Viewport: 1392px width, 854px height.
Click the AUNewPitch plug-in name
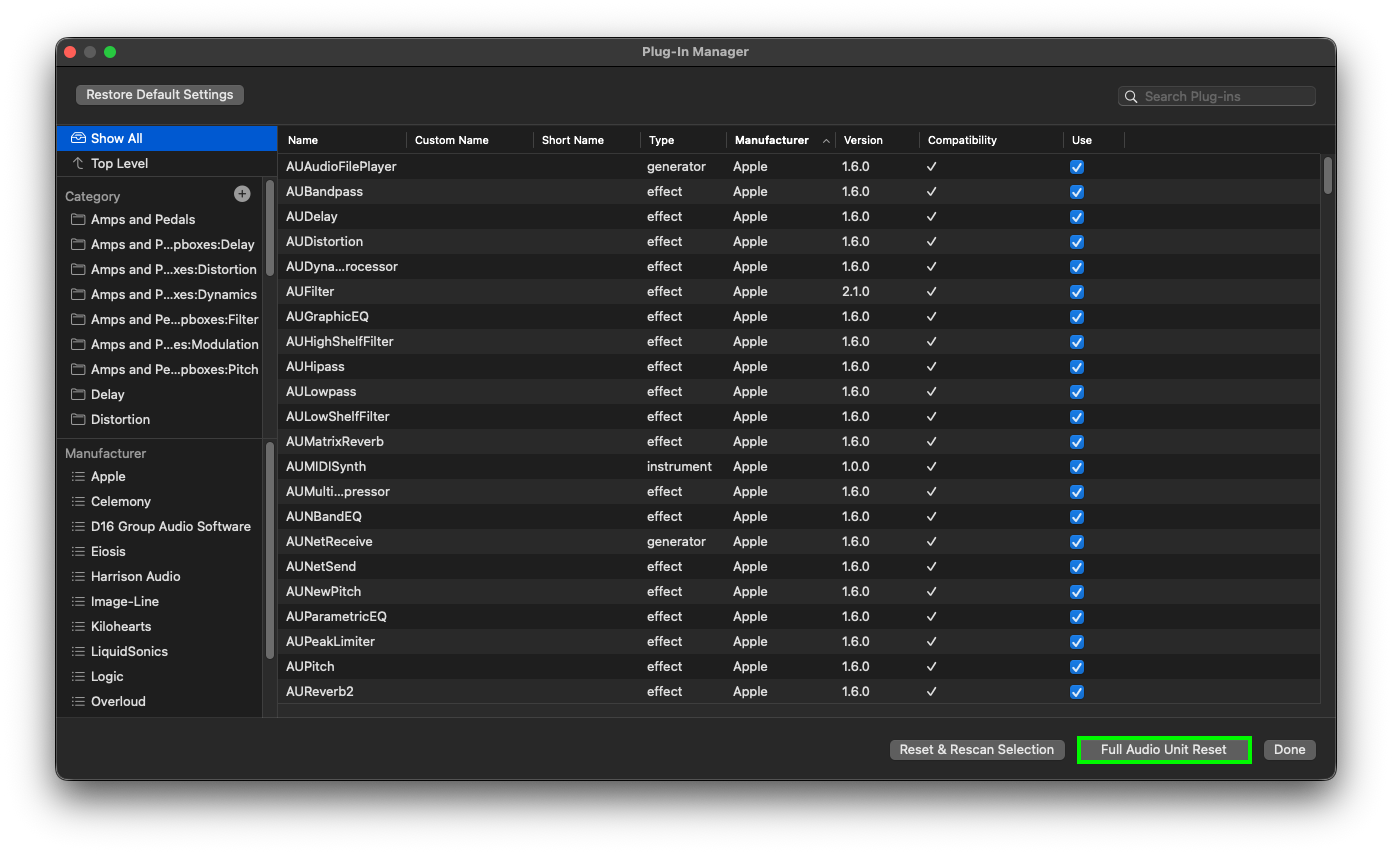pyautogui.click(x=324, y=591)
